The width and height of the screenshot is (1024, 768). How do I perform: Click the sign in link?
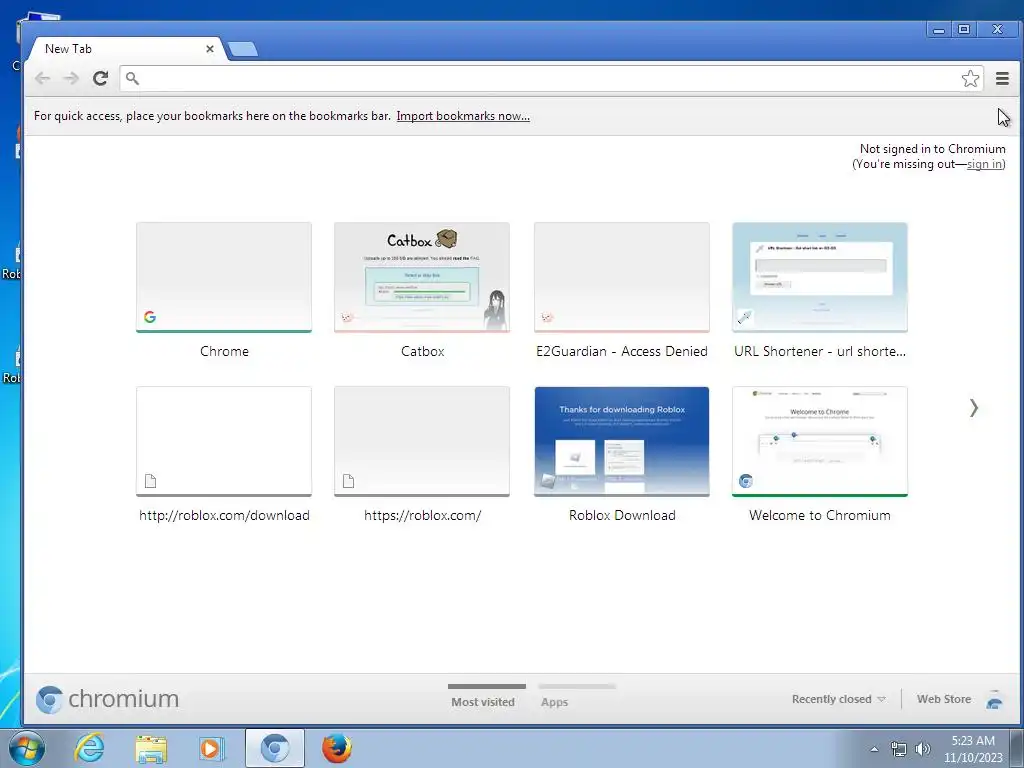tap(984, 164)
